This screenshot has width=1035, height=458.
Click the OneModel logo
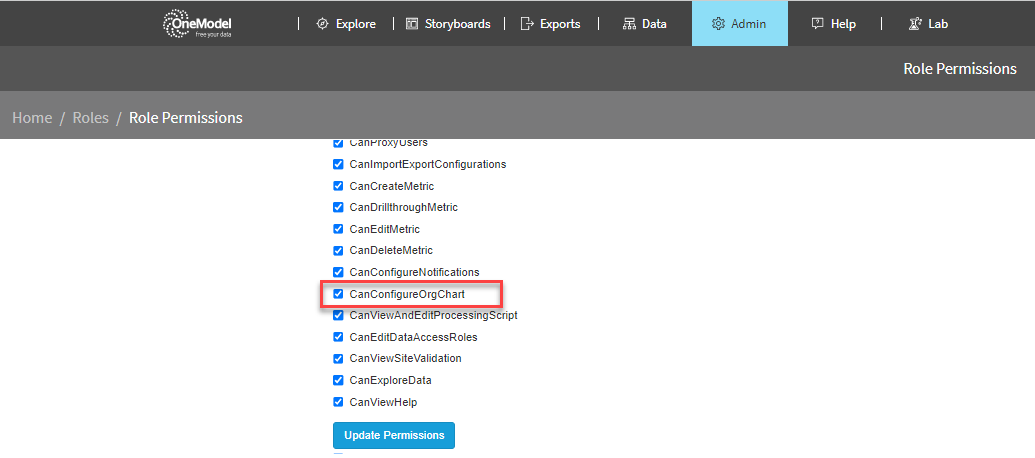pyautogui.click(x=197, y=24)
